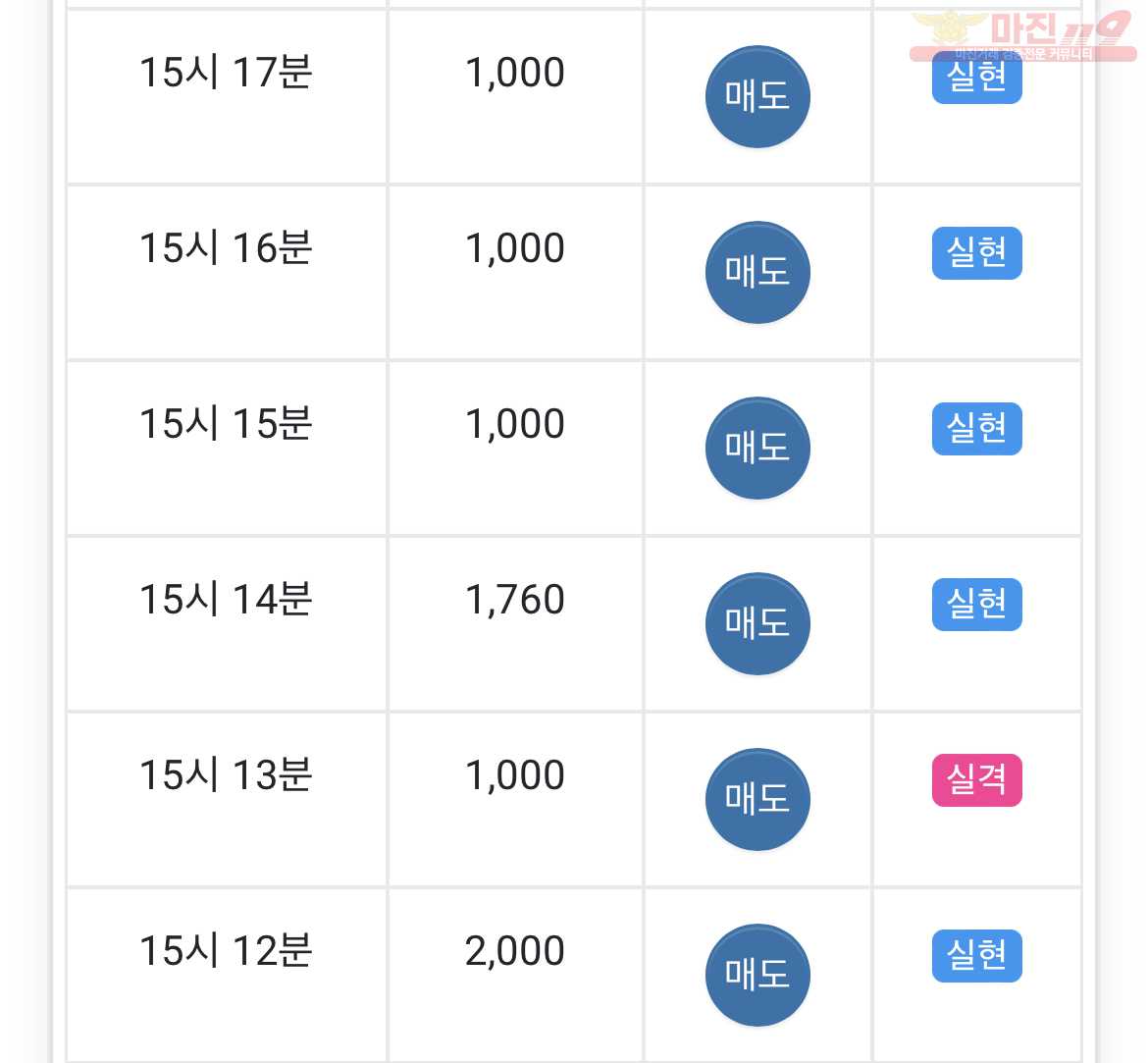
Task: Open the 마진 watermark logo
Action: 1022,35
